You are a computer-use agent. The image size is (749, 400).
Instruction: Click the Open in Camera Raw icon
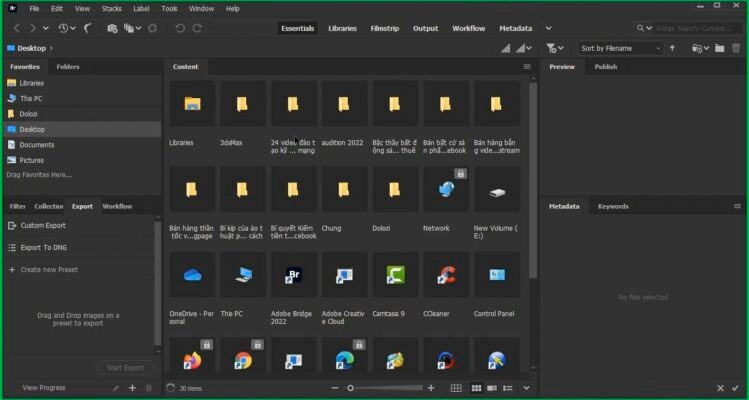(152, 28)
